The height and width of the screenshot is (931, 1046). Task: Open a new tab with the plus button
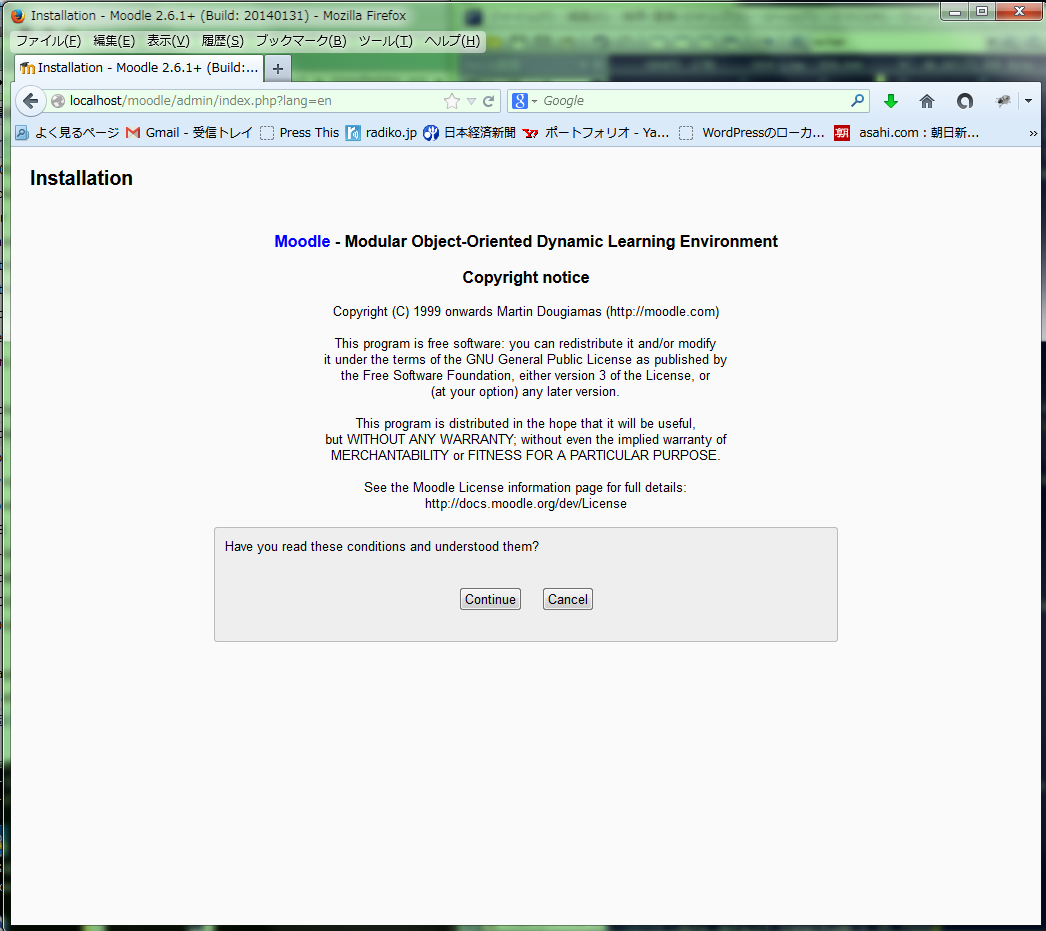tap(278, 68)
